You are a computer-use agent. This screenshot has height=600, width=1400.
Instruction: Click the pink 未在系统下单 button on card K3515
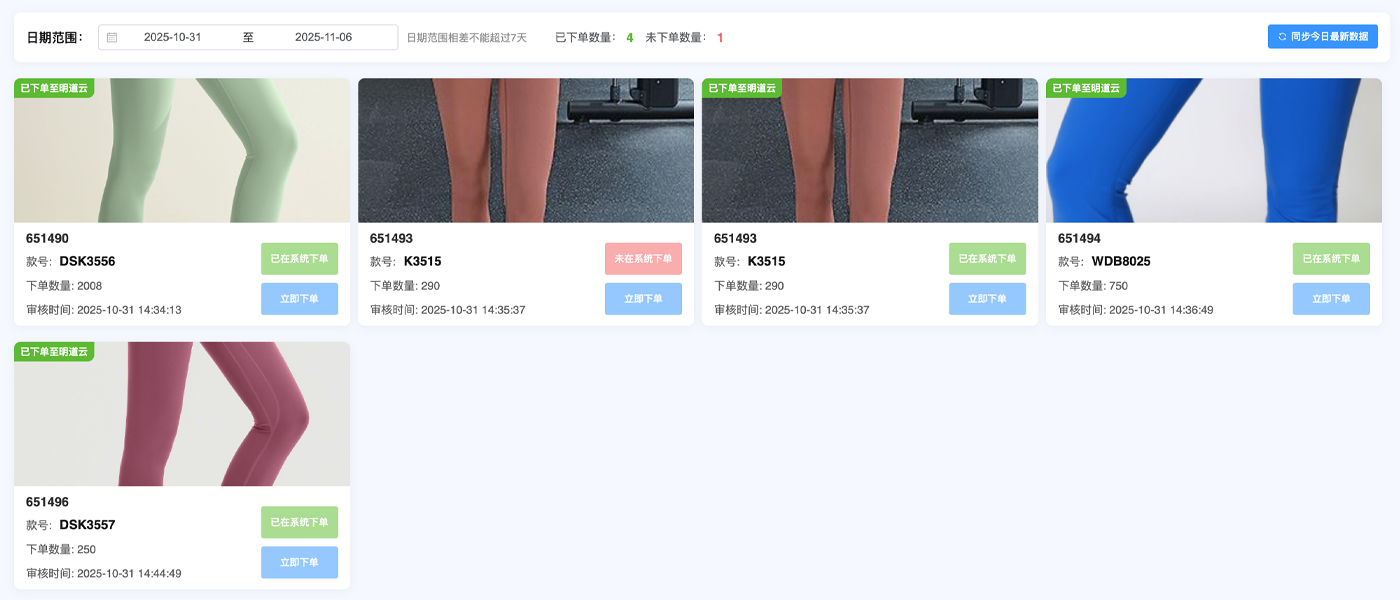643,258
